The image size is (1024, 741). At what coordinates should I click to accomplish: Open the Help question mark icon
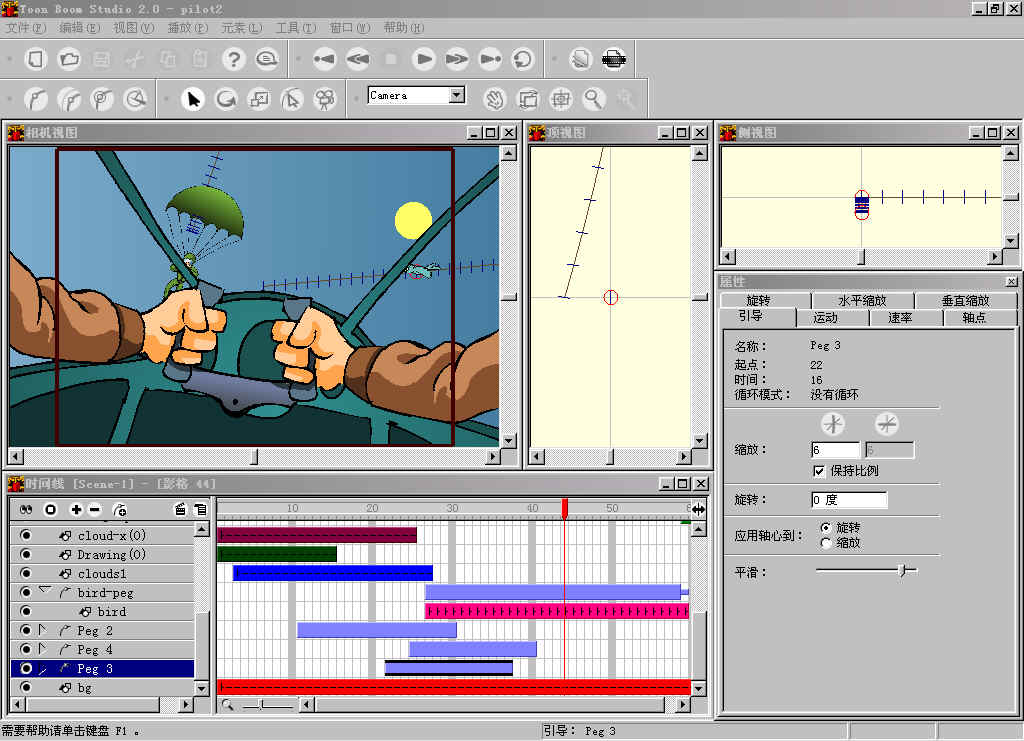coord(233,59)
